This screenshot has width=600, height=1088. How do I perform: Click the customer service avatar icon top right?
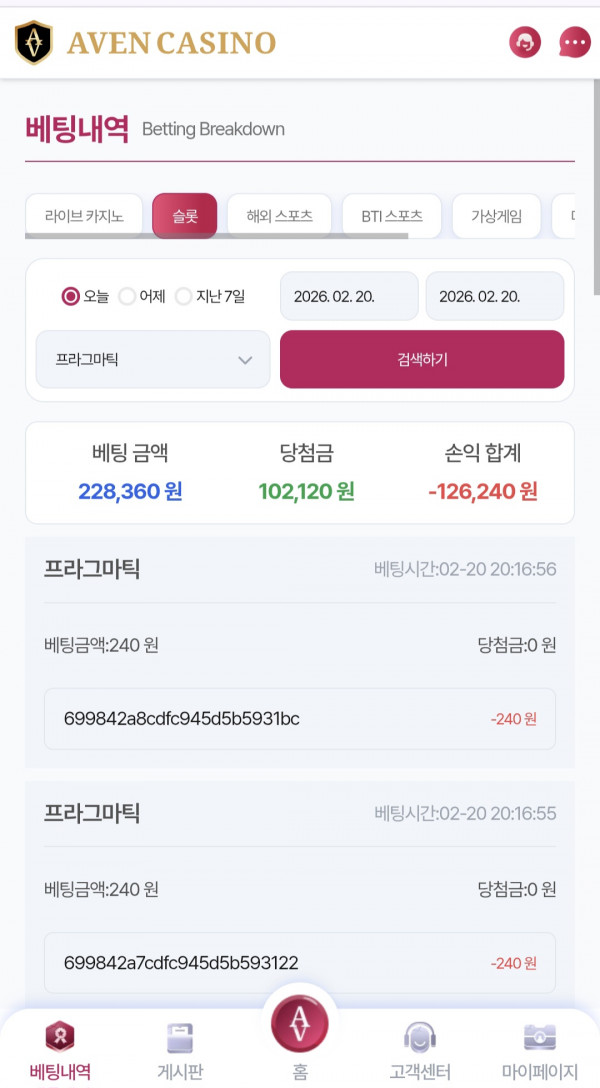pos(524,42)
